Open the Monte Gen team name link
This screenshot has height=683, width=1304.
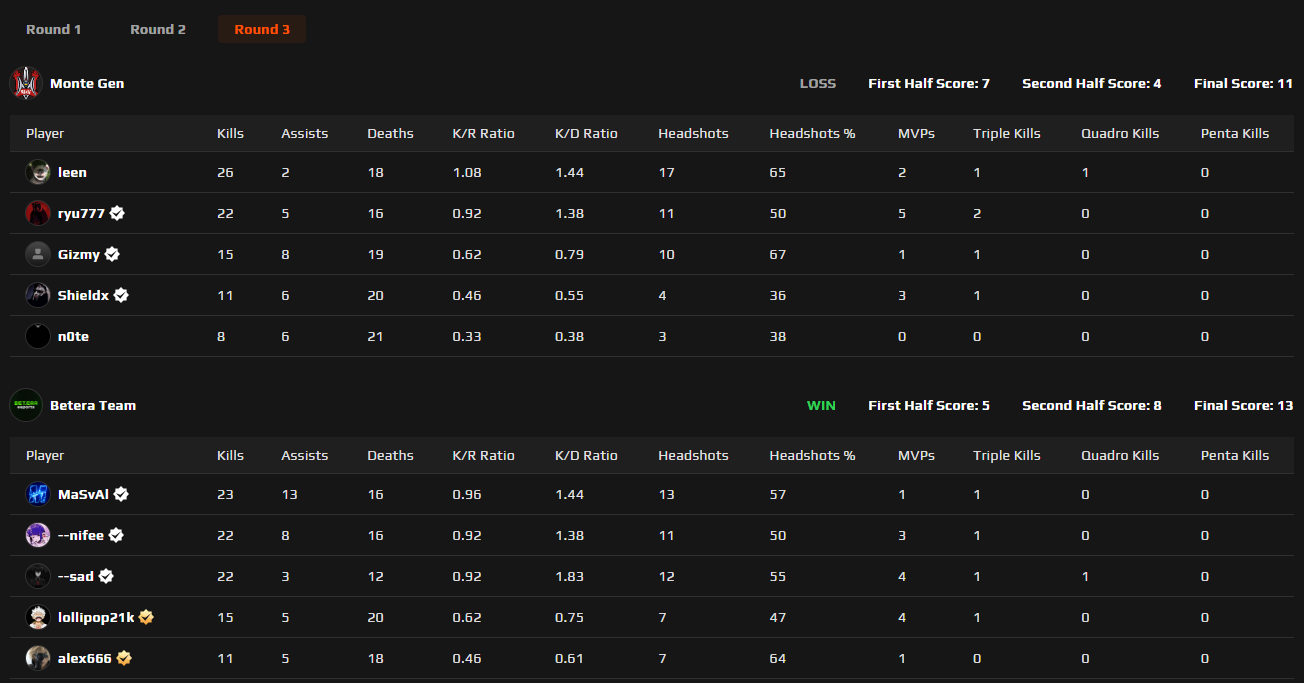(87, 83)
